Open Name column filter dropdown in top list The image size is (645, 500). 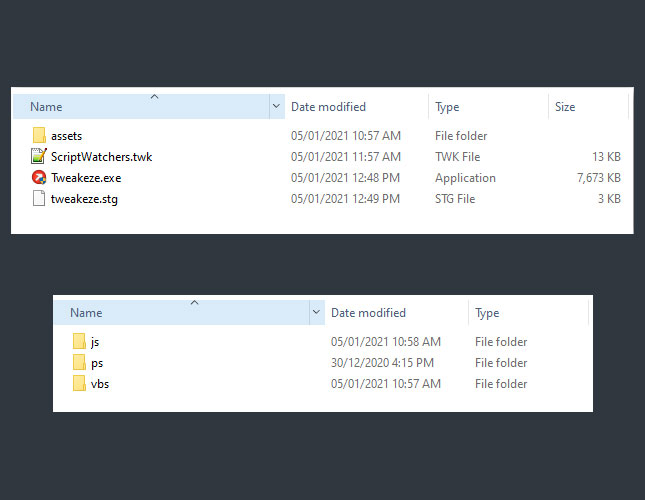[276, 106]
